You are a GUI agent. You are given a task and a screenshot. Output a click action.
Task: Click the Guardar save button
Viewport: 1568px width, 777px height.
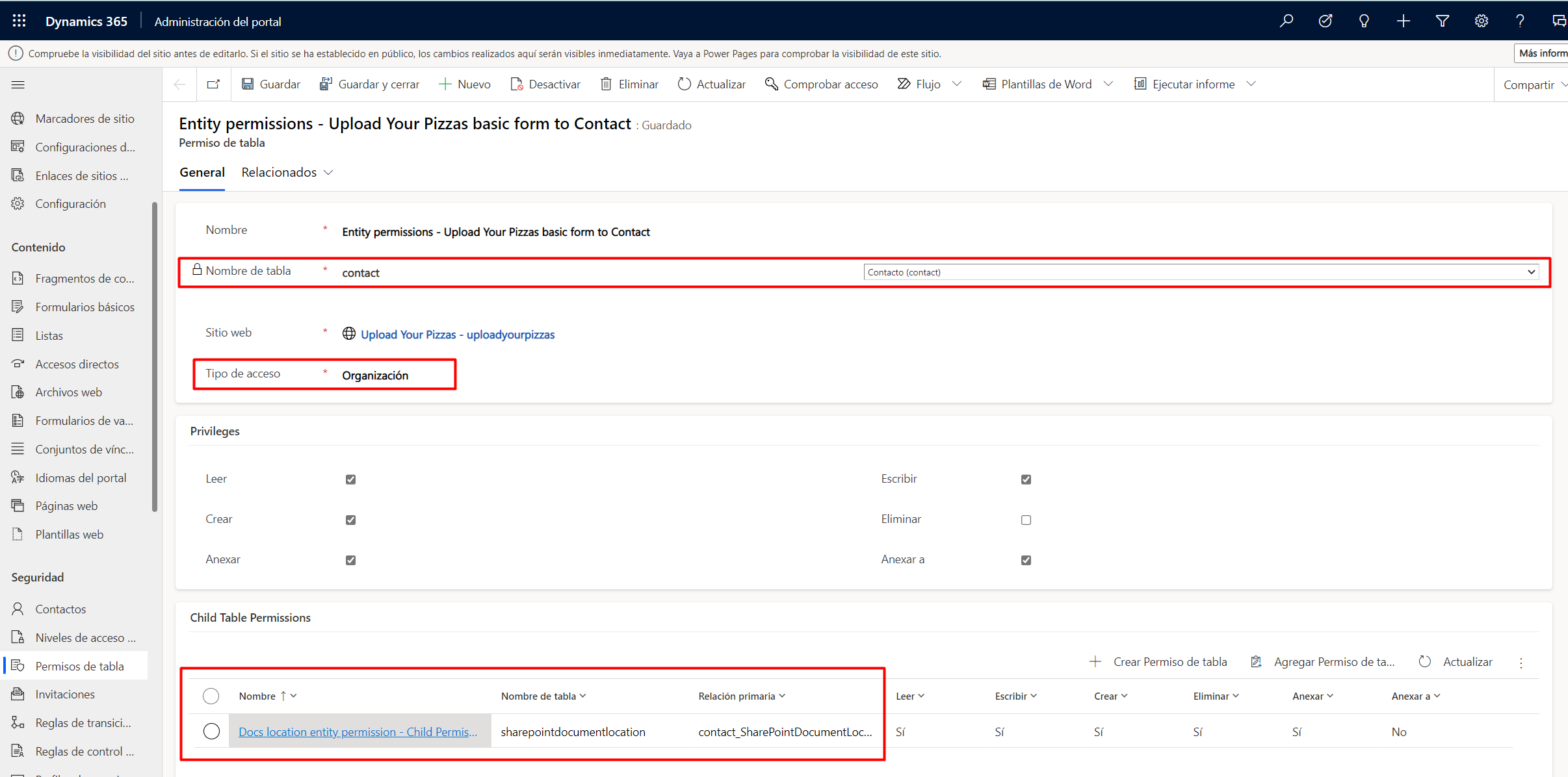click(x=270, y=84)
